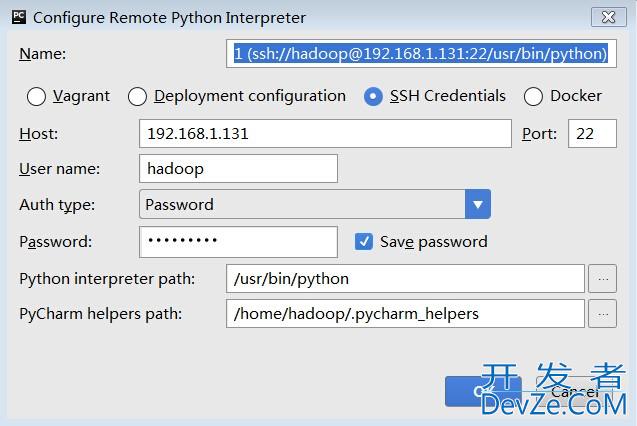Focus the Python interpreter path field
The image size is (637, 426).
(405, 279)
